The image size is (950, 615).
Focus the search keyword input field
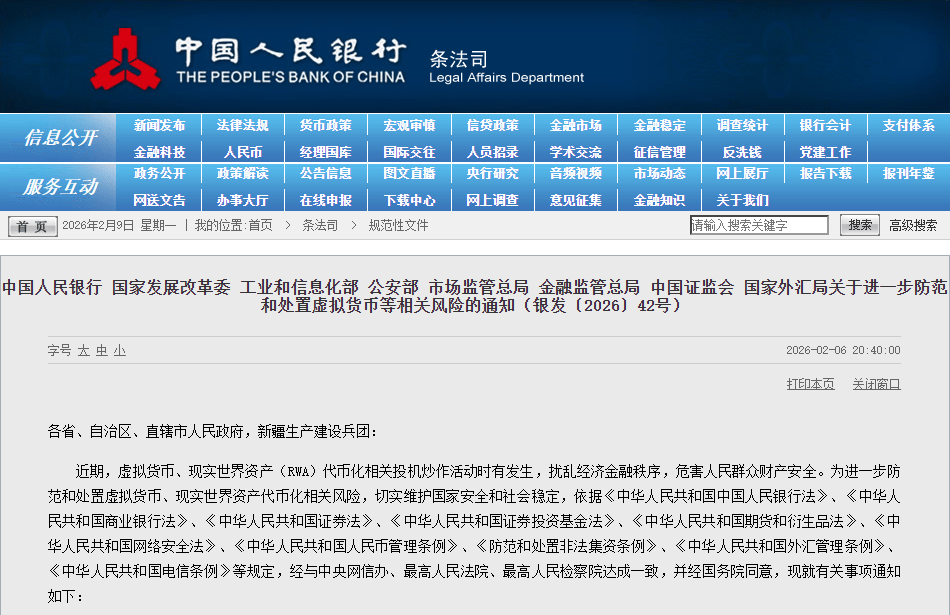(759, 225)
